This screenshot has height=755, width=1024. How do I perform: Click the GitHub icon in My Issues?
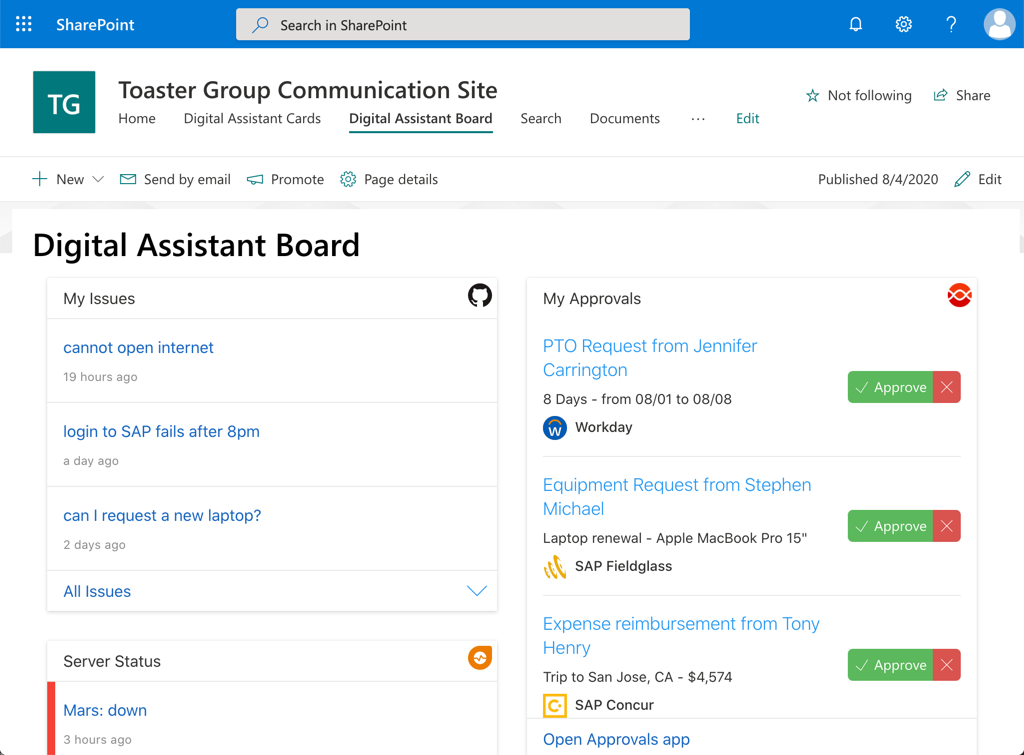pyautogui.click(x=480, y=295)
